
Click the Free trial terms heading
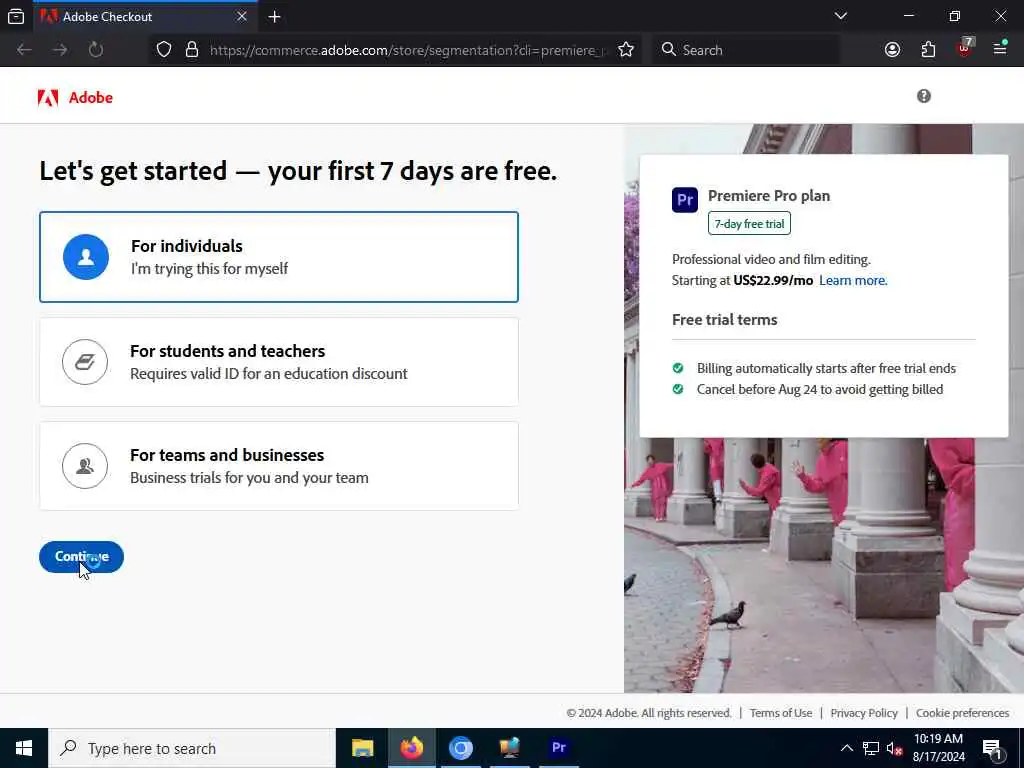pyautogui.click(x=724, y=320)
